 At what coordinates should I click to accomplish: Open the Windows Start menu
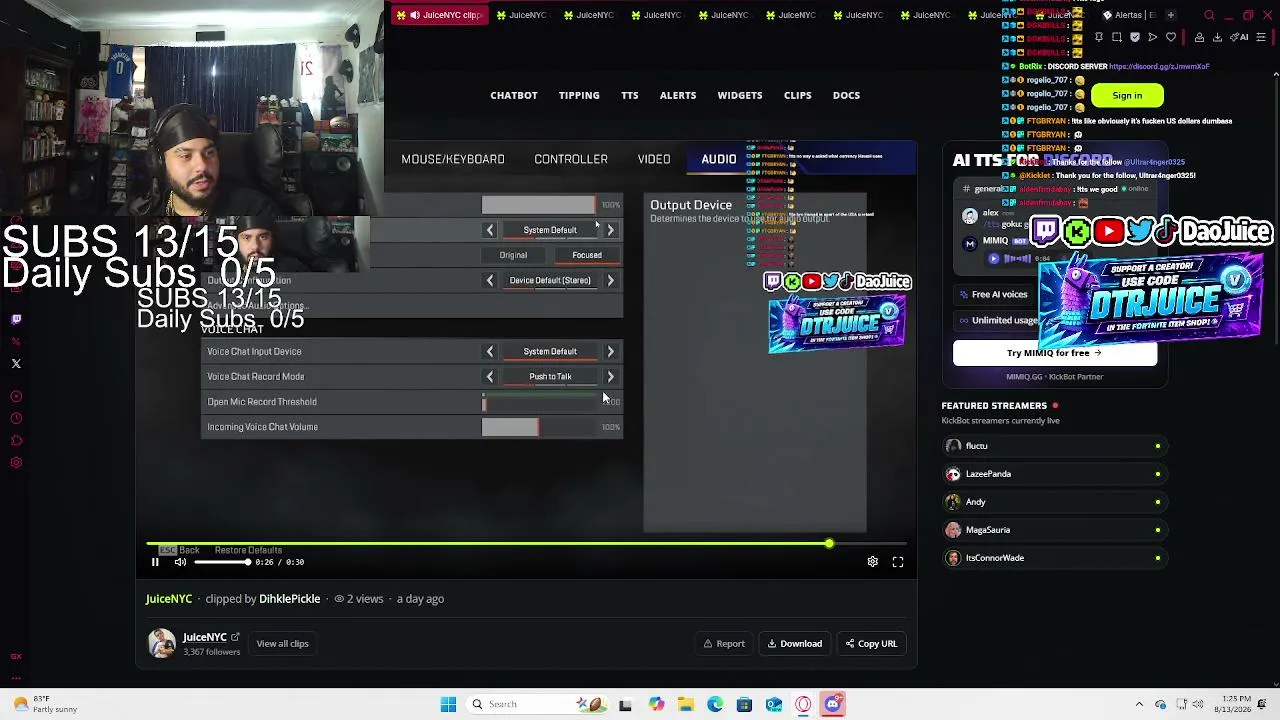(448, 704)
